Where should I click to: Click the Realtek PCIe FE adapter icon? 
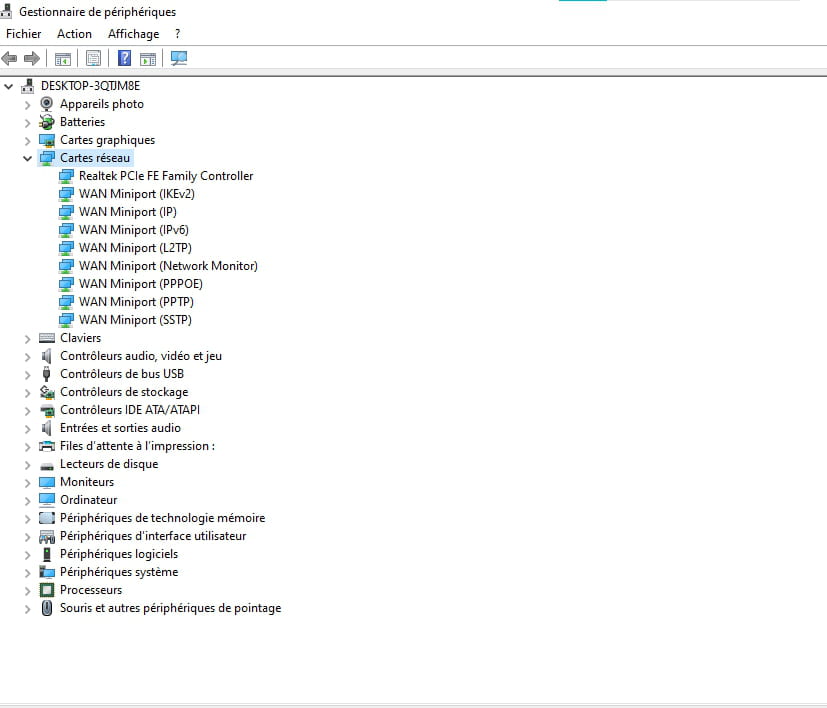point(66,176)
